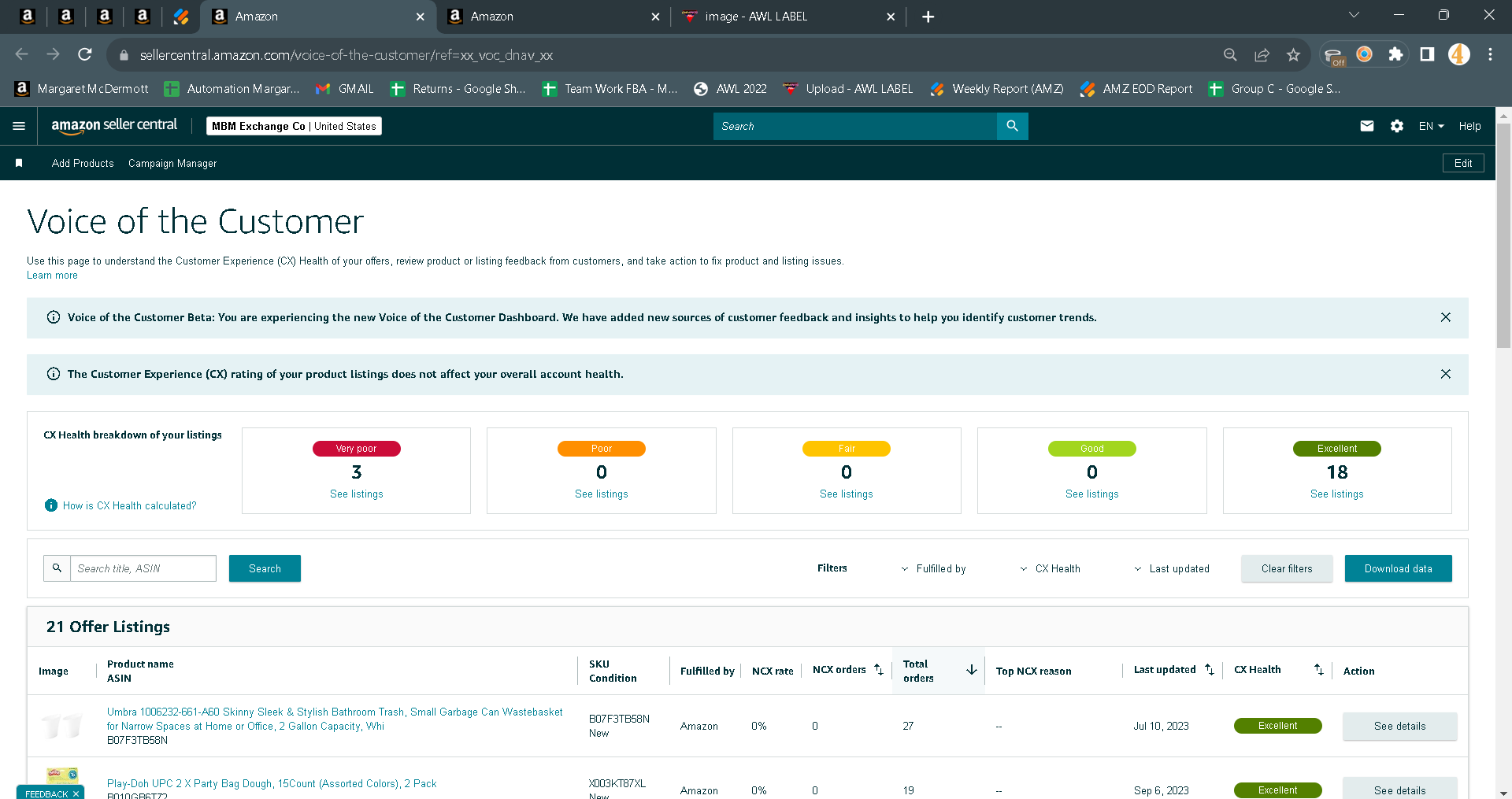
Task: See details for the Play-Doh listing
Action: 1399,790
